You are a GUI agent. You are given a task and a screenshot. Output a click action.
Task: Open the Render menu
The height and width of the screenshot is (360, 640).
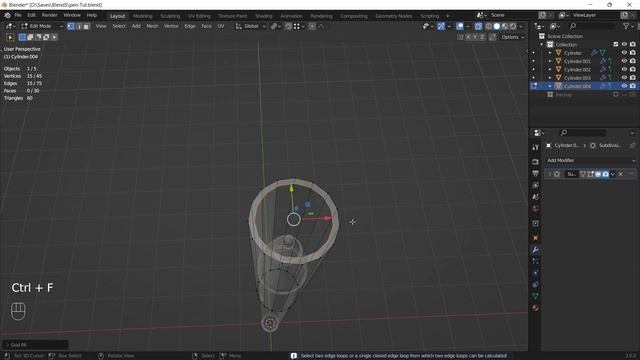tap(50, 15)
